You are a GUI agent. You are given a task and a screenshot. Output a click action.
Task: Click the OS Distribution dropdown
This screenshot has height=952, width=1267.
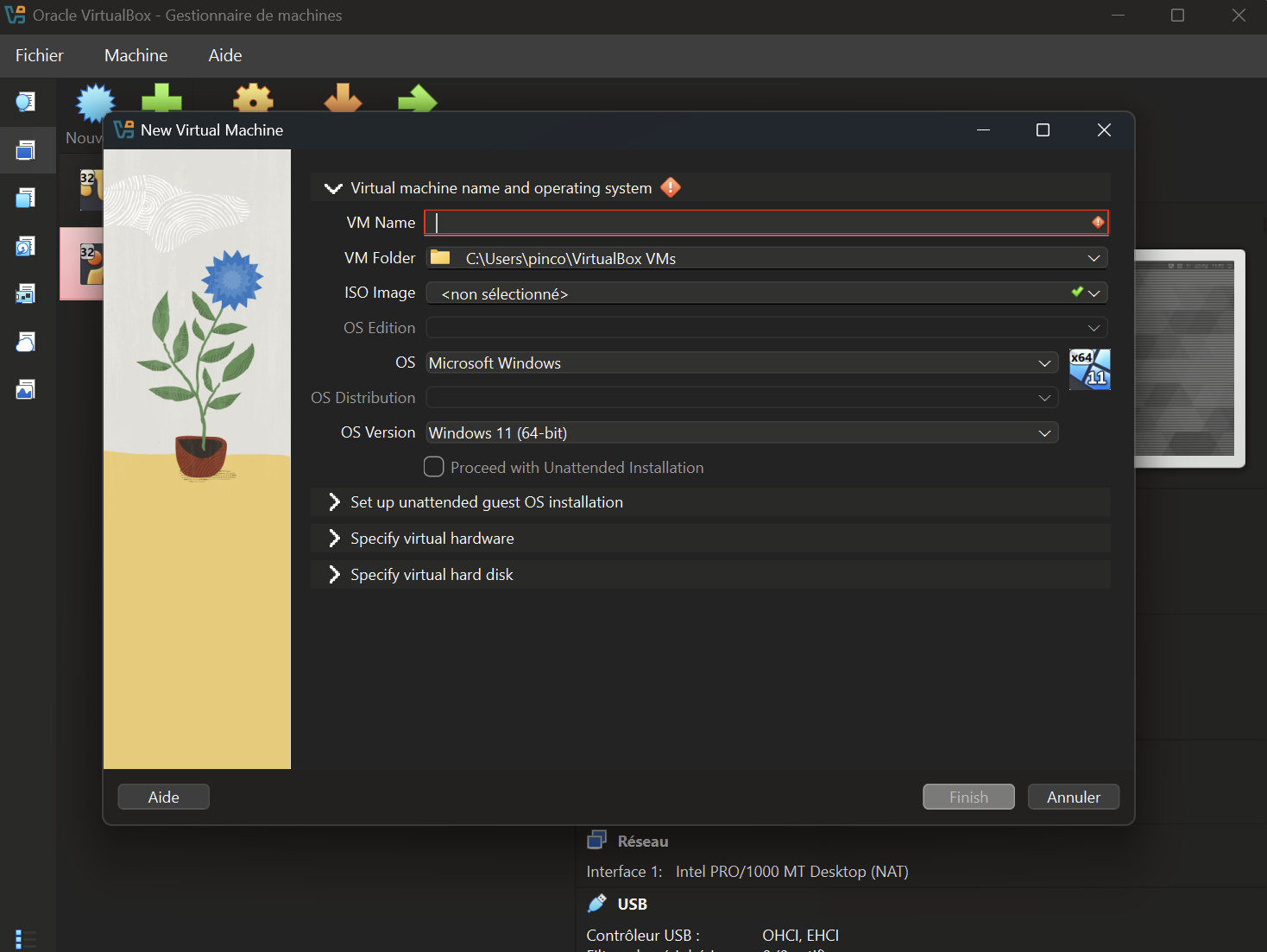pos(742,398)
